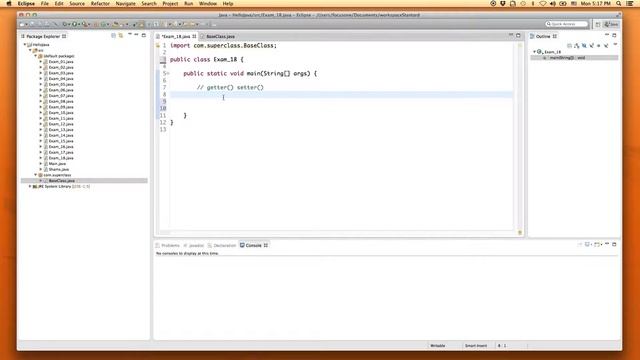Open the Project menu
Viewport: 640px width, 360px height.
[170, 4]
